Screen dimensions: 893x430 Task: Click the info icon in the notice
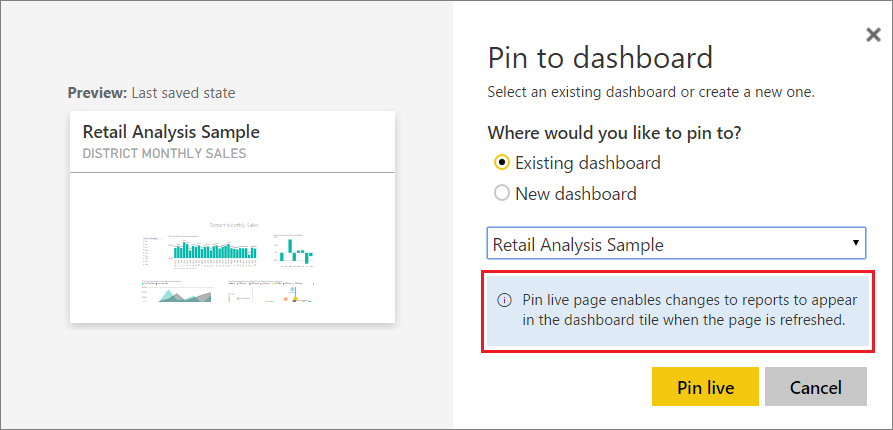tap(504, 300)
